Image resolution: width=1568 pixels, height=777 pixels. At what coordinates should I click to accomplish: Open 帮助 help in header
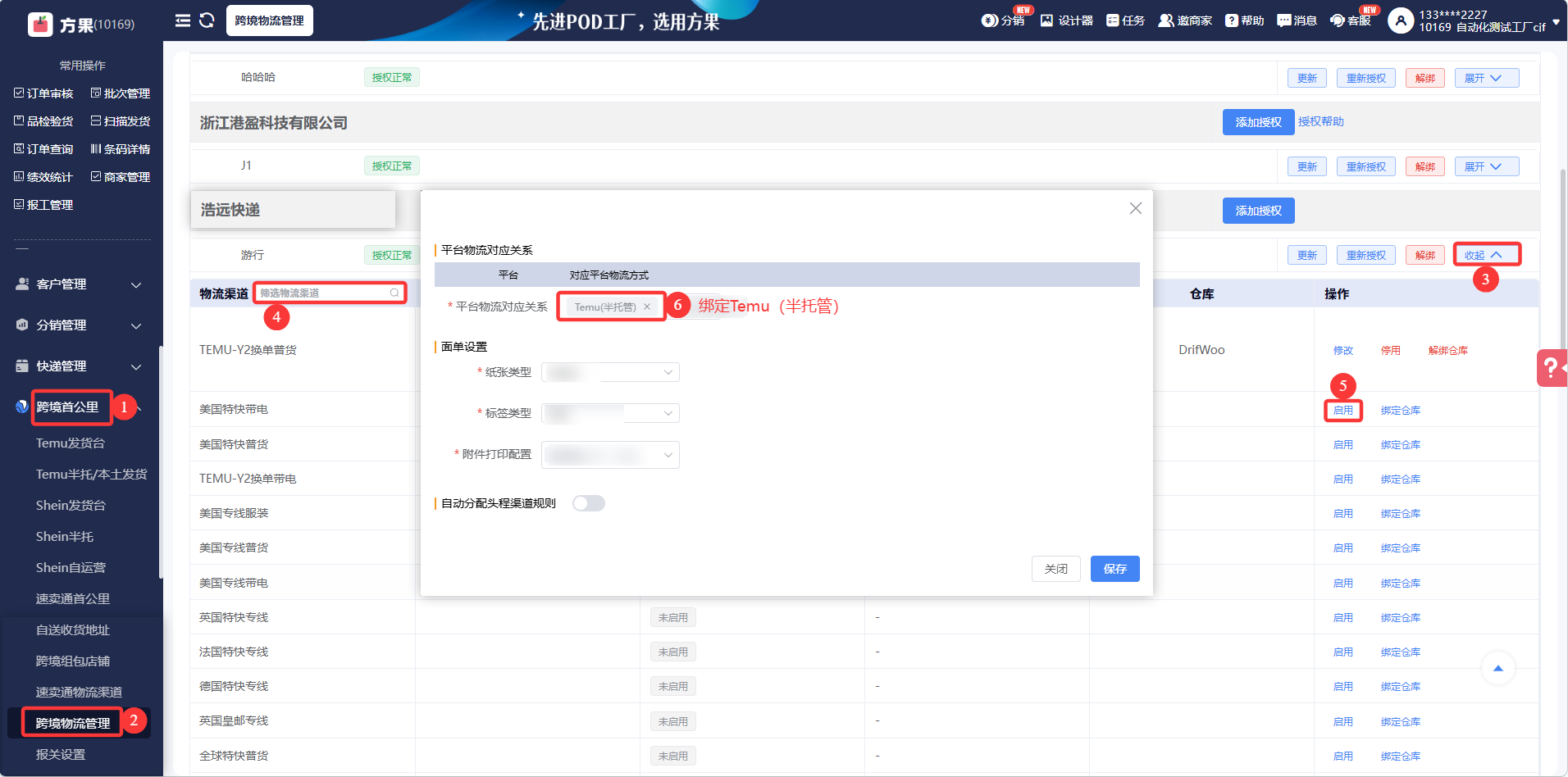1245,20
